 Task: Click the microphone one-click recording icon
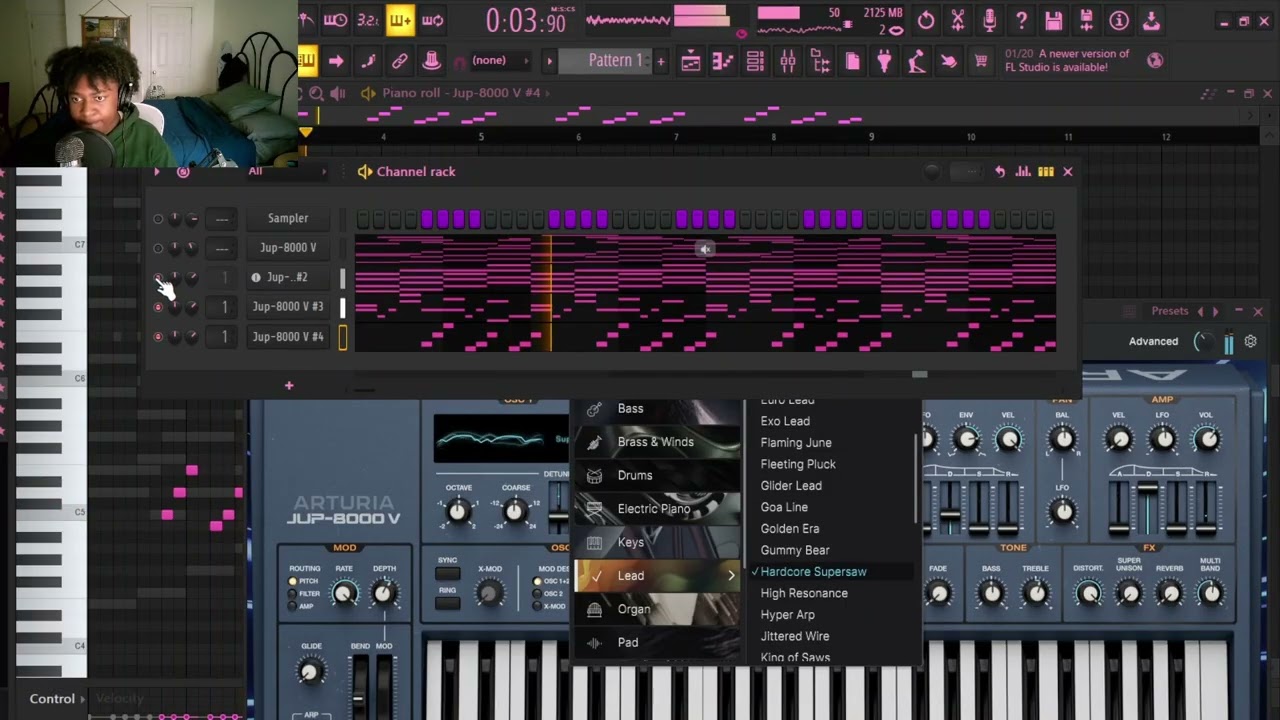(990, 20)
